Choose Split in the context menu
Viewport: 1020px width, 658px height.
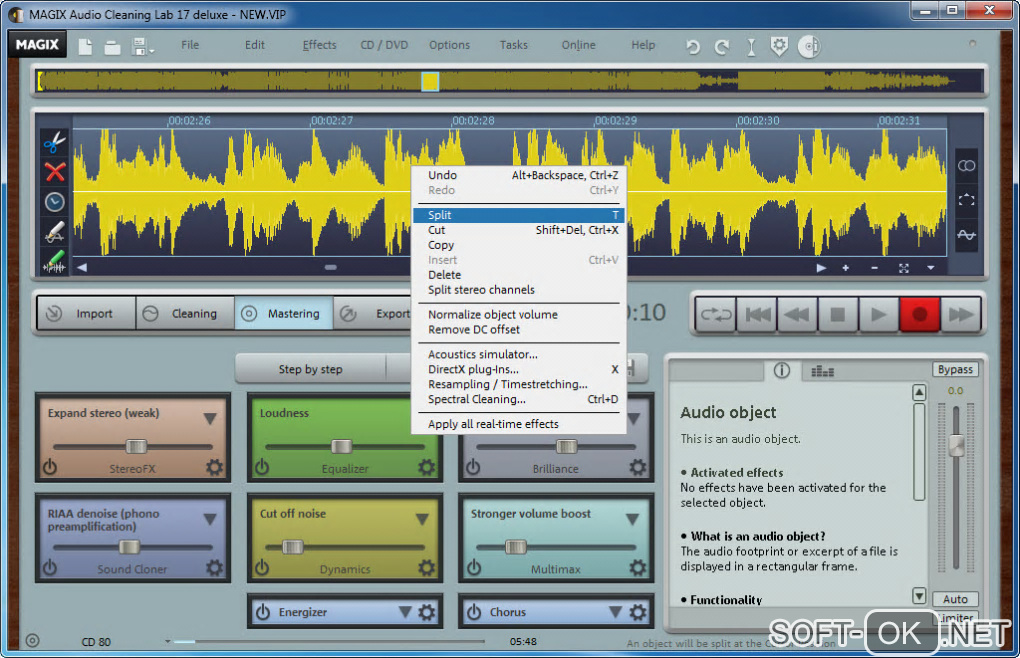click(x=519, y=215)
